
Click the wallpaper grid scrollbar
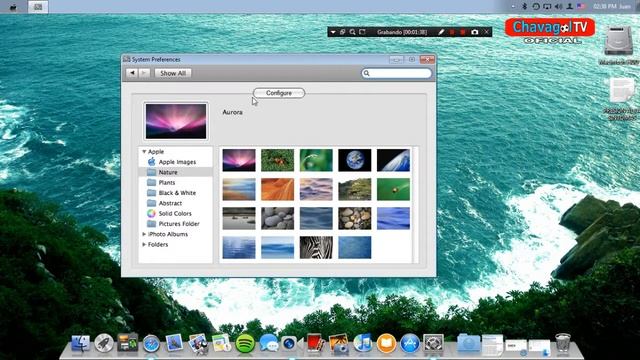pyautogui.click(x=416, y=205)
